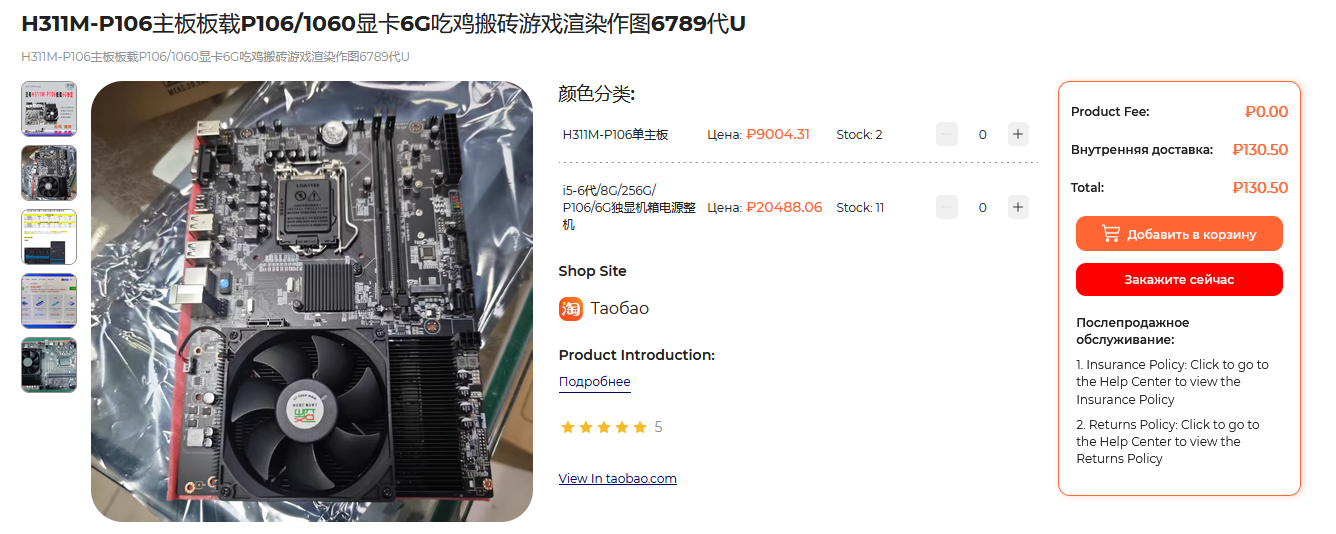Increase quantity for H311M-P106单主板

click(1018, 134)
